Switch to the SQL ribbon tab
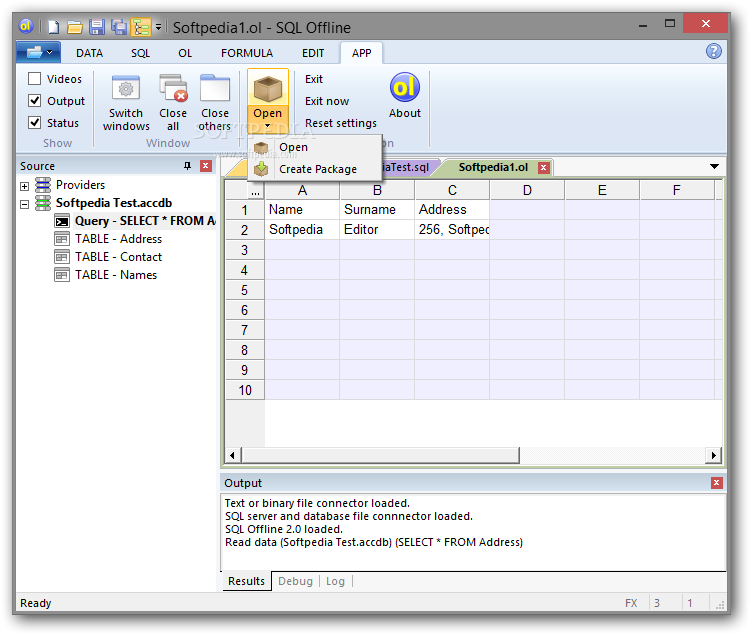The width and height of the screenshot is (751, 635). pos(140,53)
